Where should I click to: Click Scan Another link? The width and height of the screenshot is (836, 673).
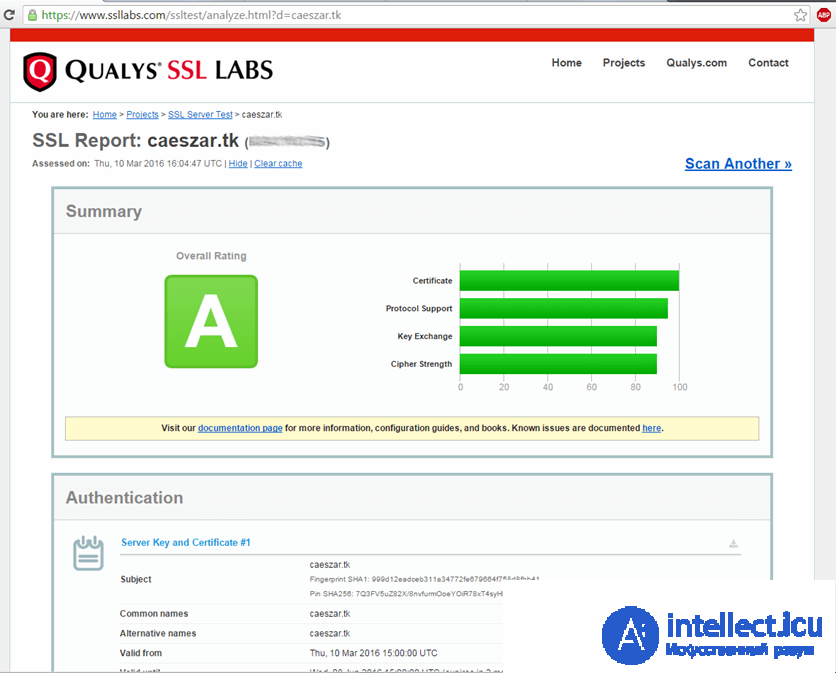pos(738,164)
